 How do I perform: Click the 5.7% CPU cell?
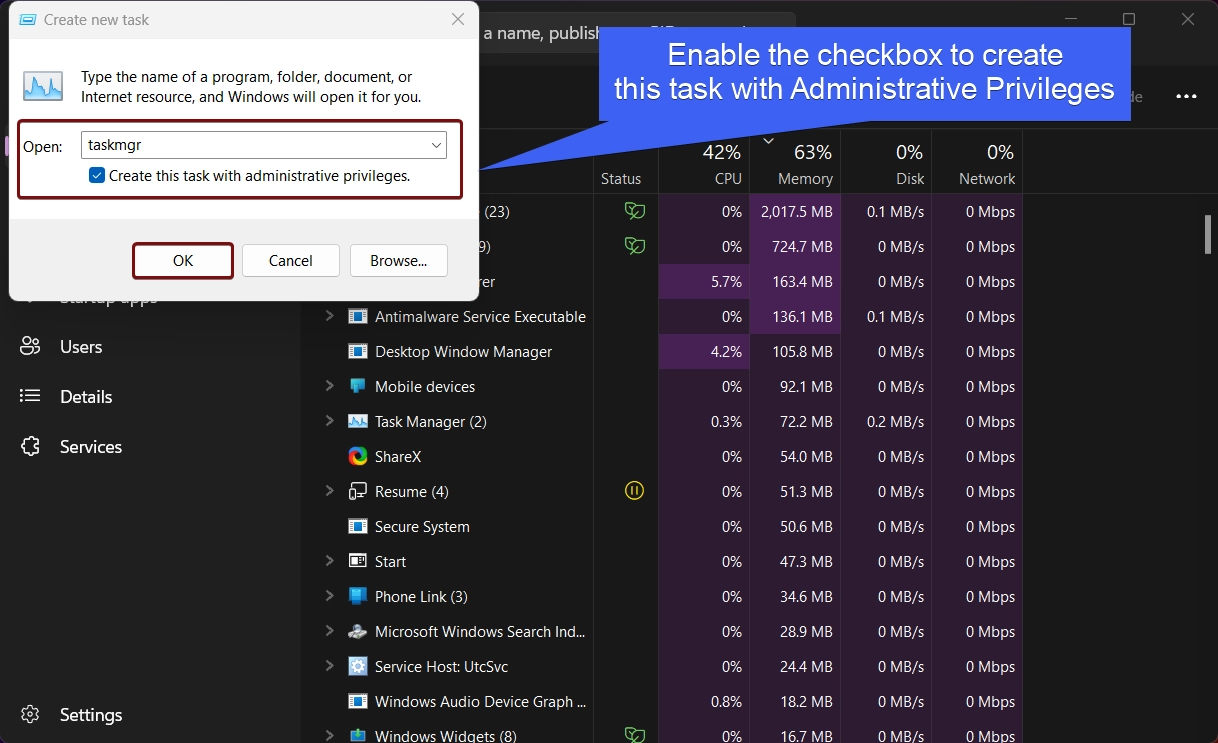click(704, 282)
